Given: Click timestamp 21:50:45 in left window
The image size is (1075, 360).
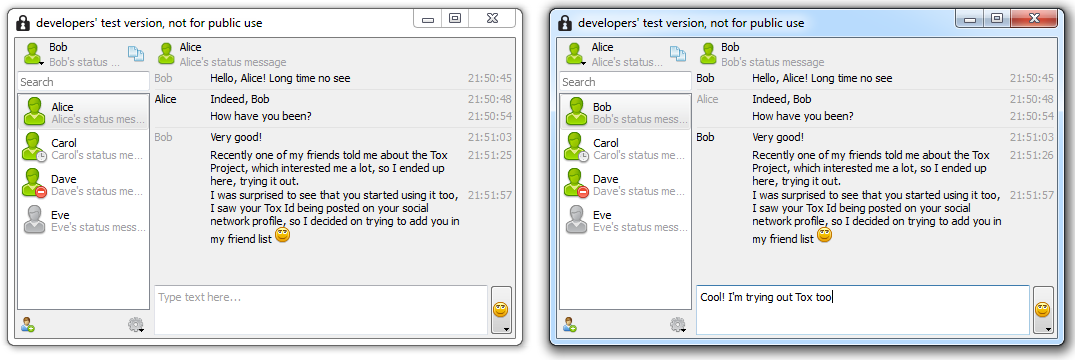Looking at the screenshot, I should [x=490, y=78].
